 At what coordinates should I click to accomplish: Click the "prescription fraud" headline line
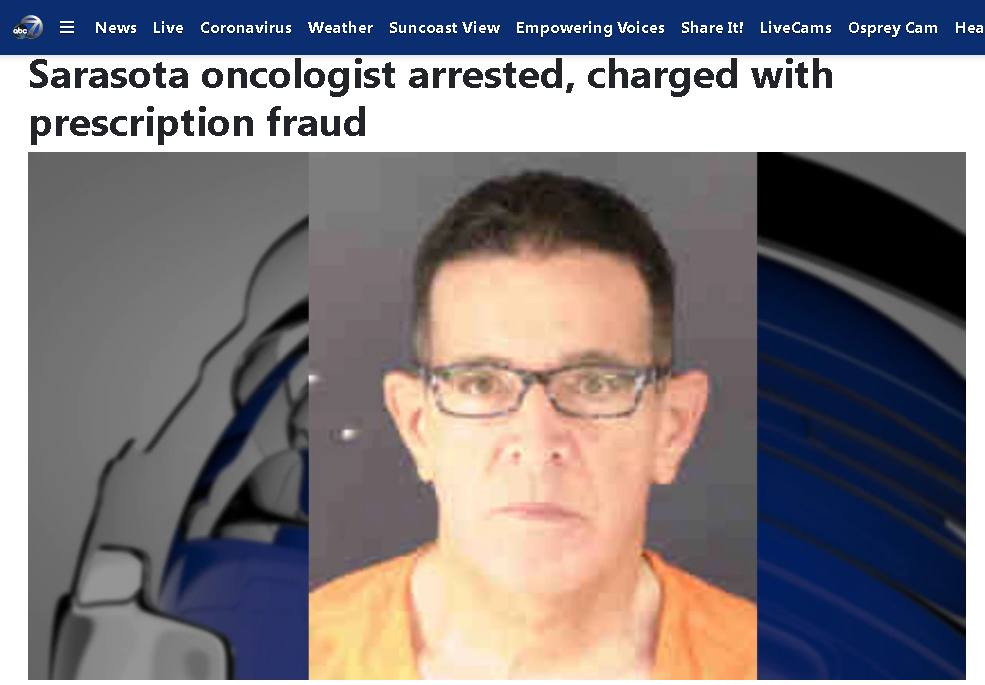click(x=198, y=123)
